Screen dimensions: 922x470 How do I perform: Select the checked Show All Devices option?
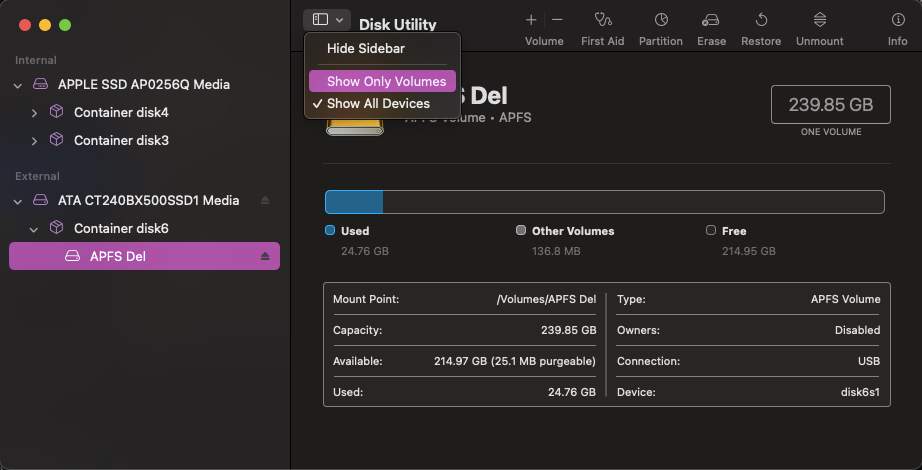click(378, 103)
